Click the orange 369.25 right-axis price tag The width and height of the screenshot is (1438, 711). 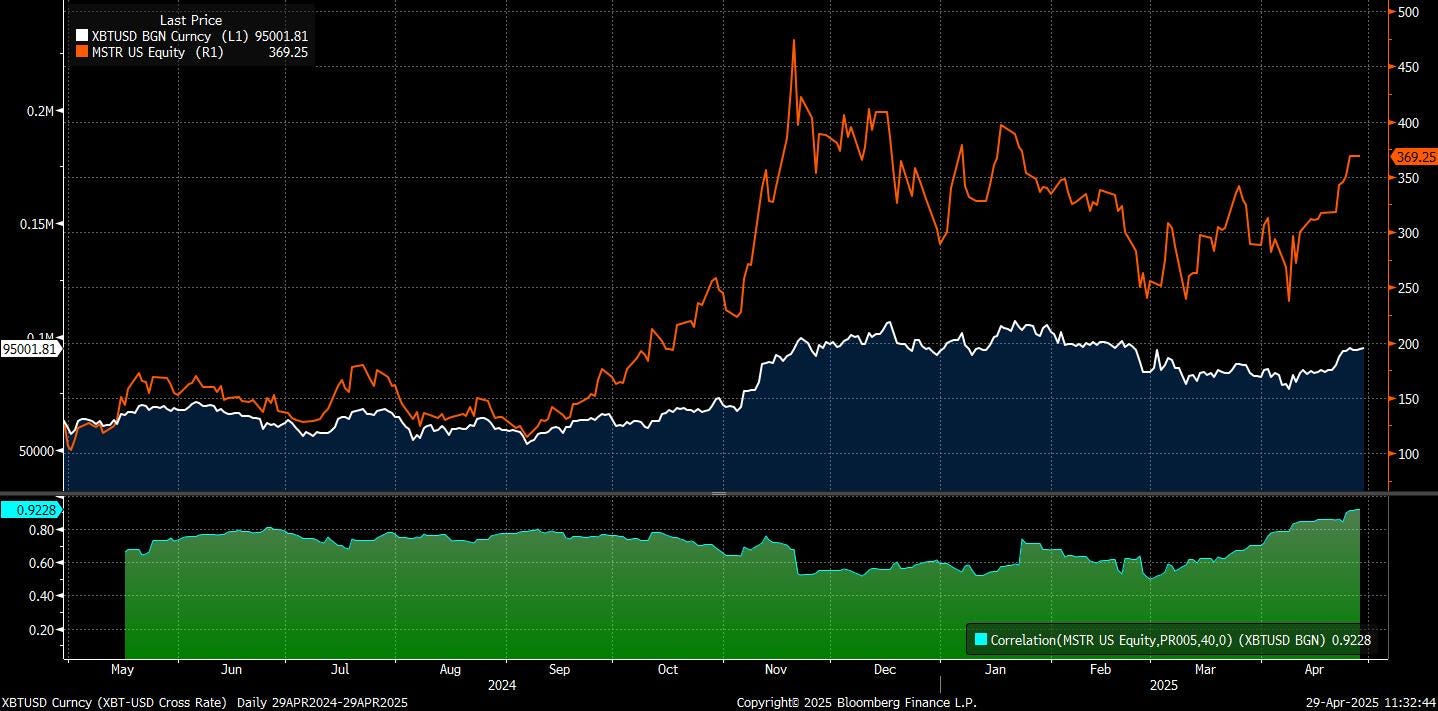pos(1415,157)
